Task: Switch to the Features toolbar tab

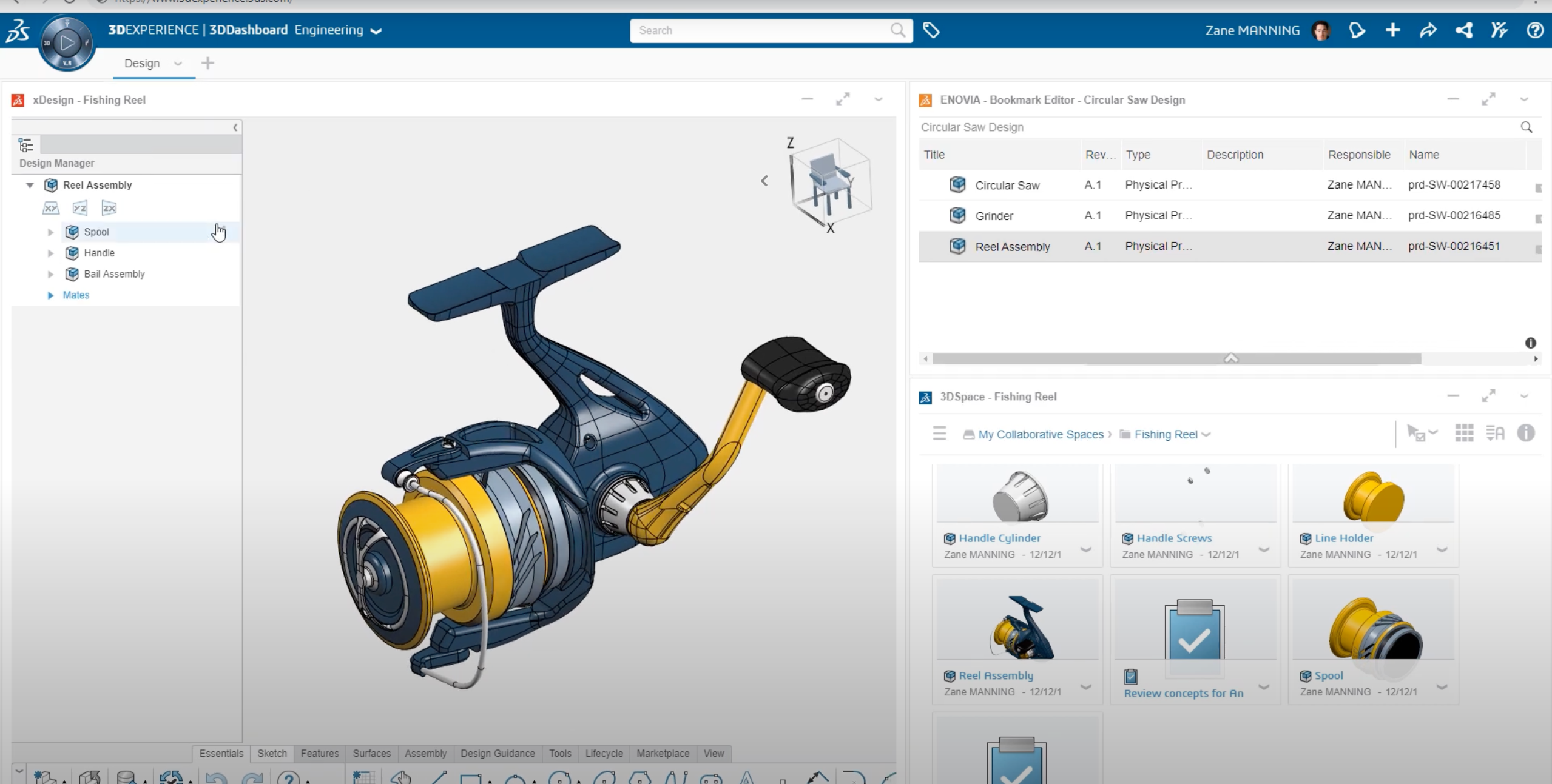Action: (320, 753)
